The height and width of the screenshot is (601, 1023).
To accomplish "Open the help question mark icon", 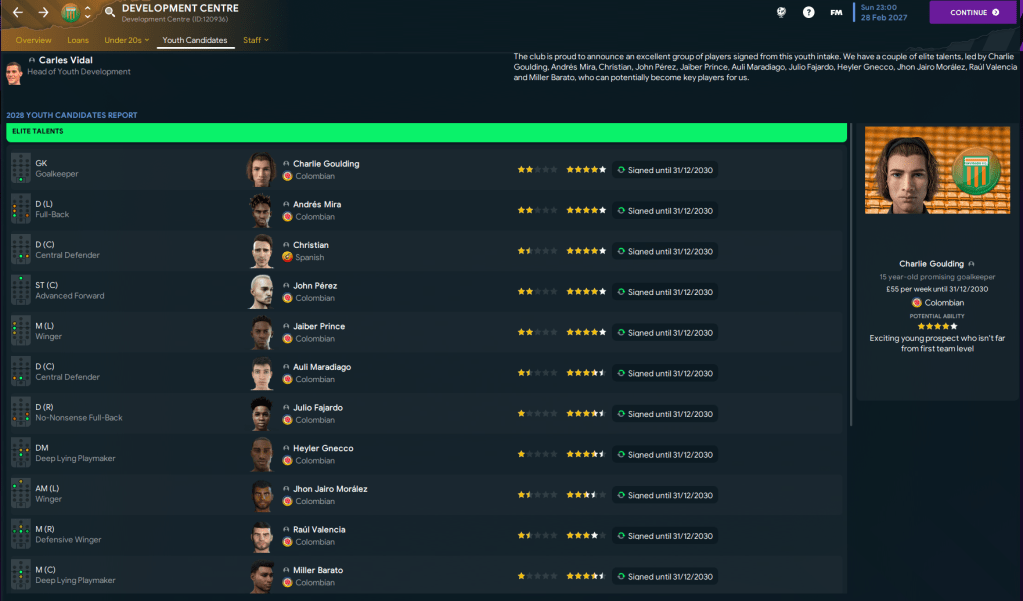I will 808,12.
